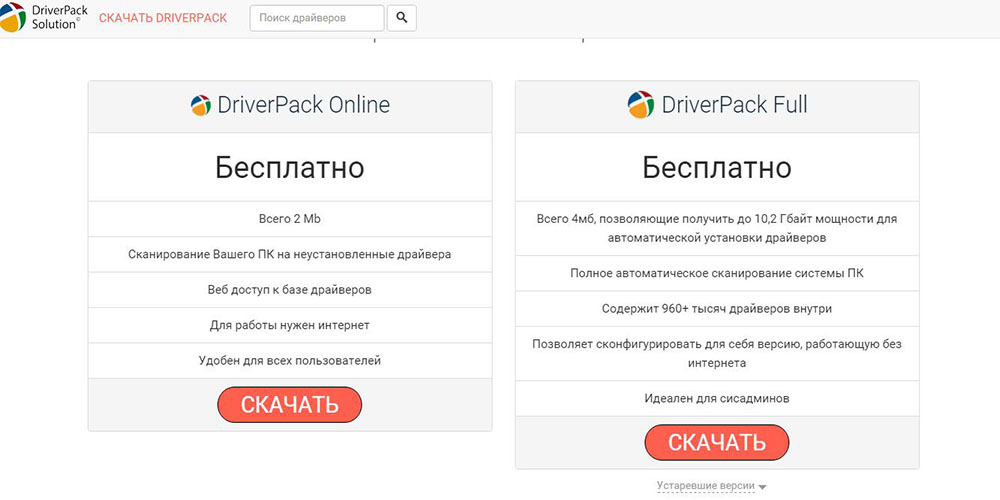Screen dimensions: 1000x500
Task: Click the Всего 4мб 10,2 Гбайт row
Action: 717,228
